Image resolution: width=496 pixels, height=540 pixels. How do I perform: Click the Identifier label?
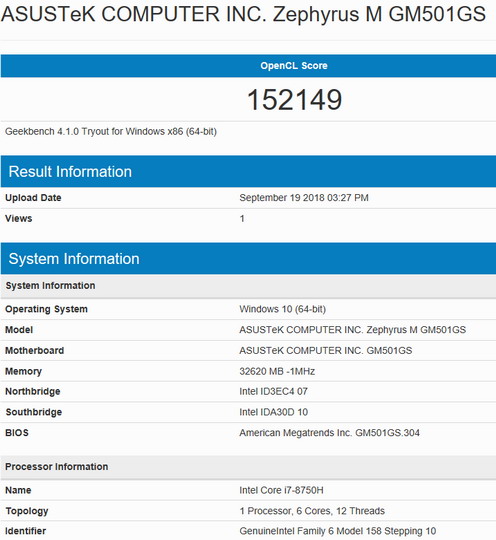[x=25, y=531]
